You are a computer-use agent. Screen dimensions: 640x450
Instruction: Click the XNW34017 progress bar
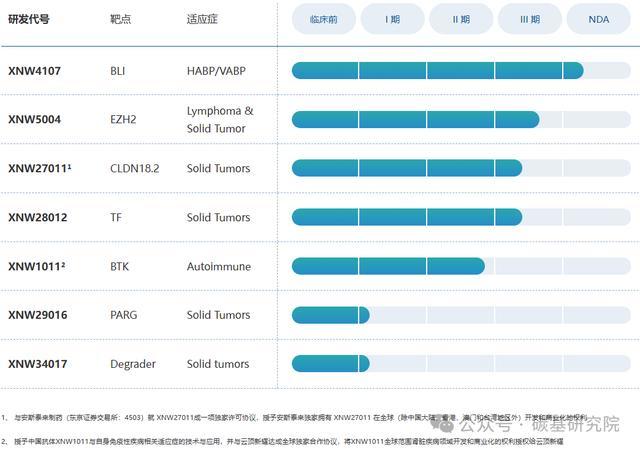coord(461,363)
